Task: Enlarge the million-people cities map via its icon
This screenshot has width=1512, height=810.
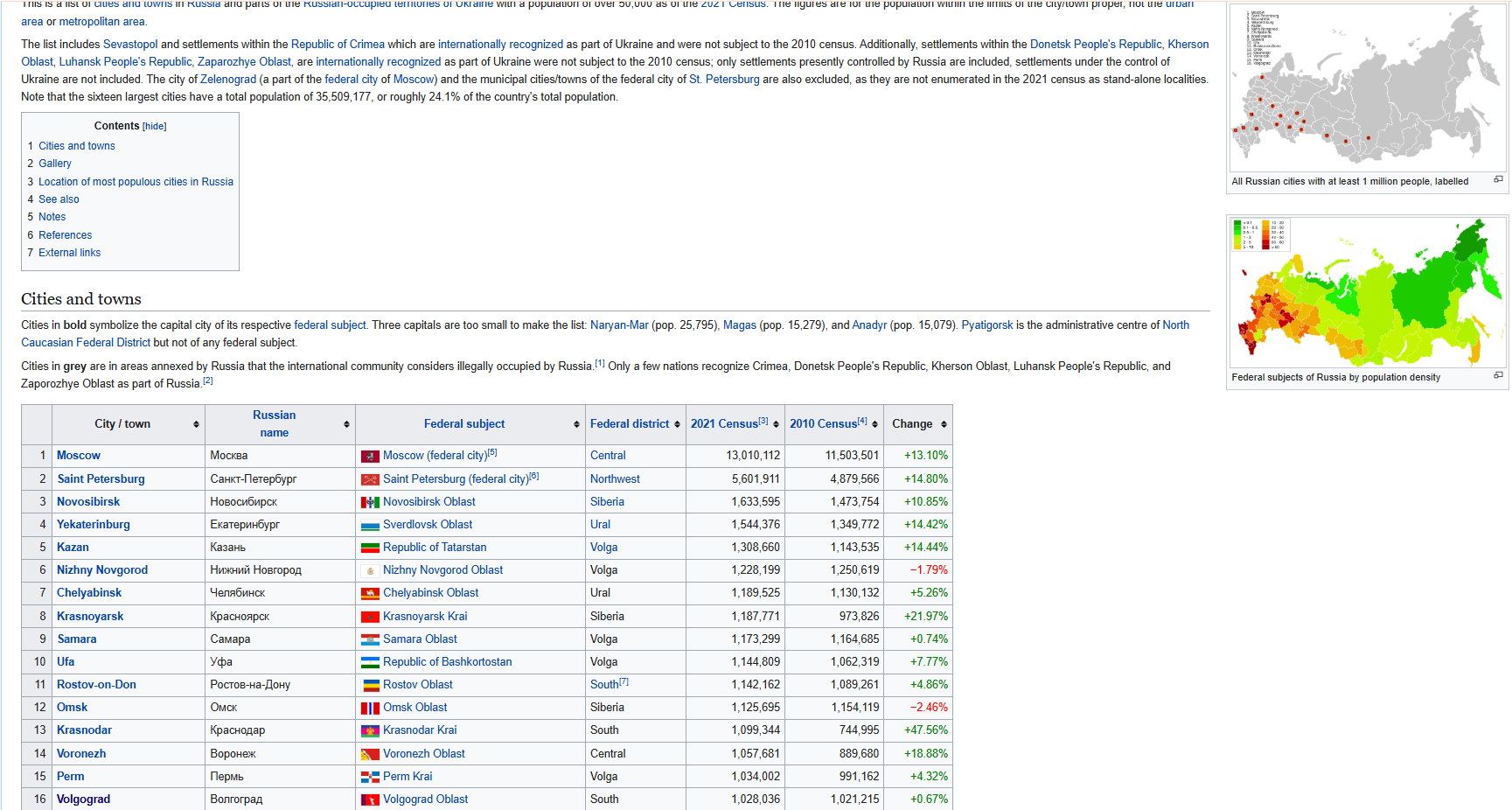Action: click(1498, 179)
